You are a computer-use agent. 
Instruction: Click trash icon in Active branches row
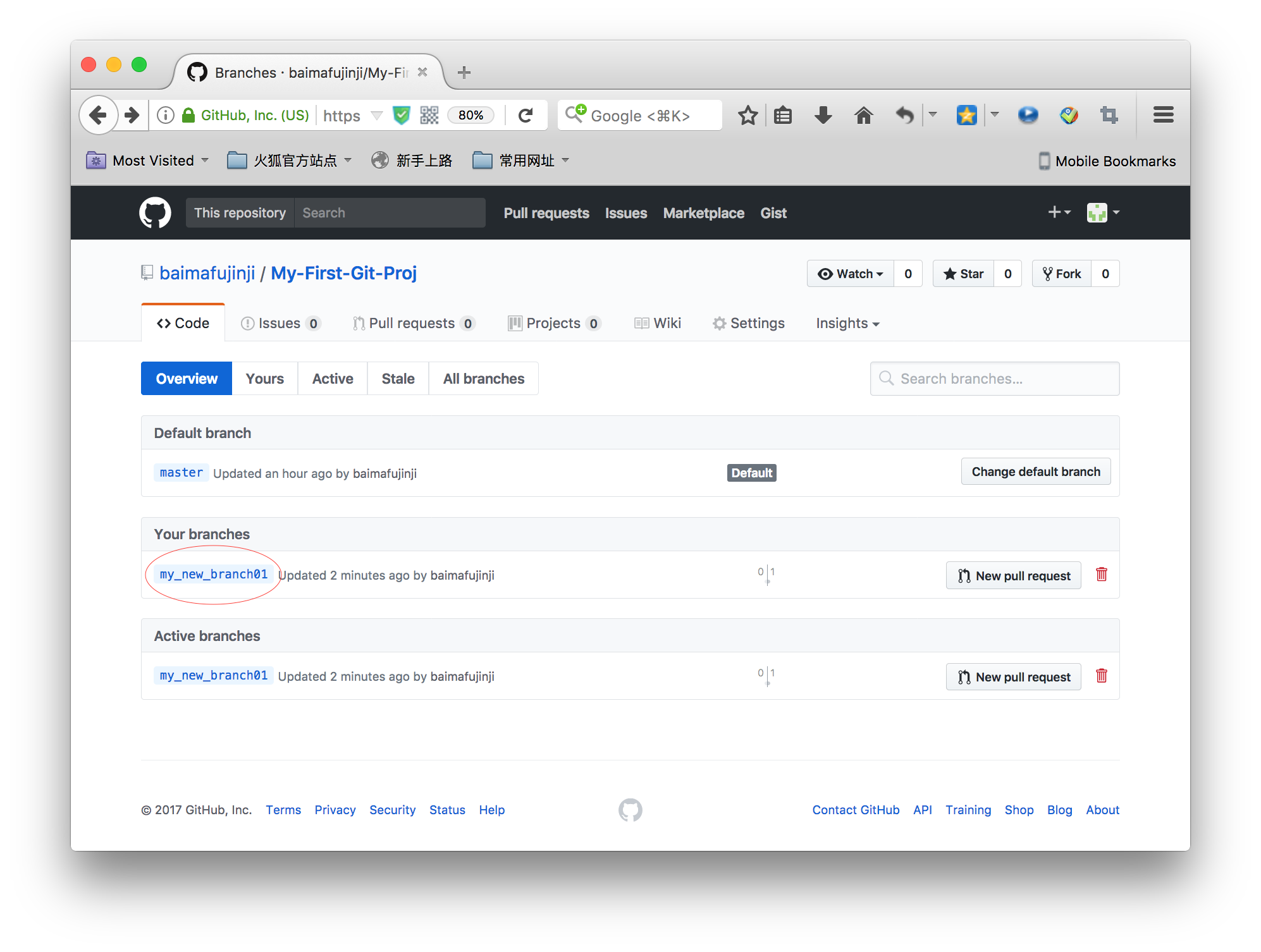pos(1101,676)
